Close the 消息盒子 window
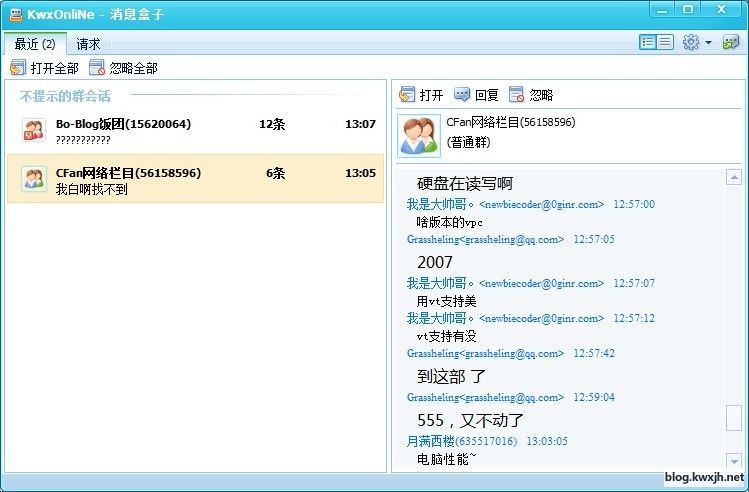 click(721, 9)
